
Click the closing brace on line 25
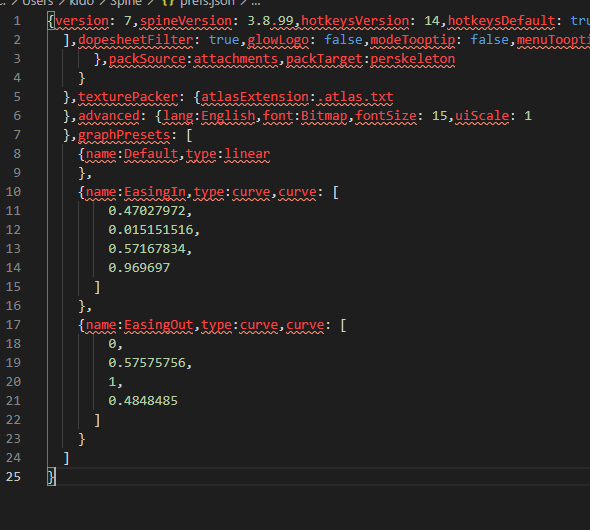(x=51, y=477)
